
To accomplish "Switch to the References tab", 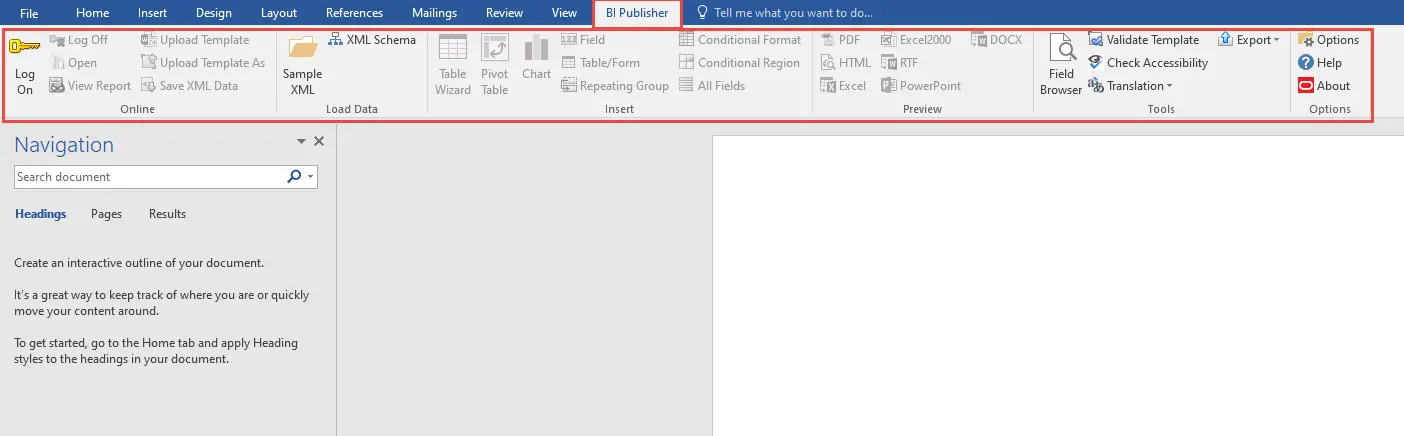I will pos(355,13).
